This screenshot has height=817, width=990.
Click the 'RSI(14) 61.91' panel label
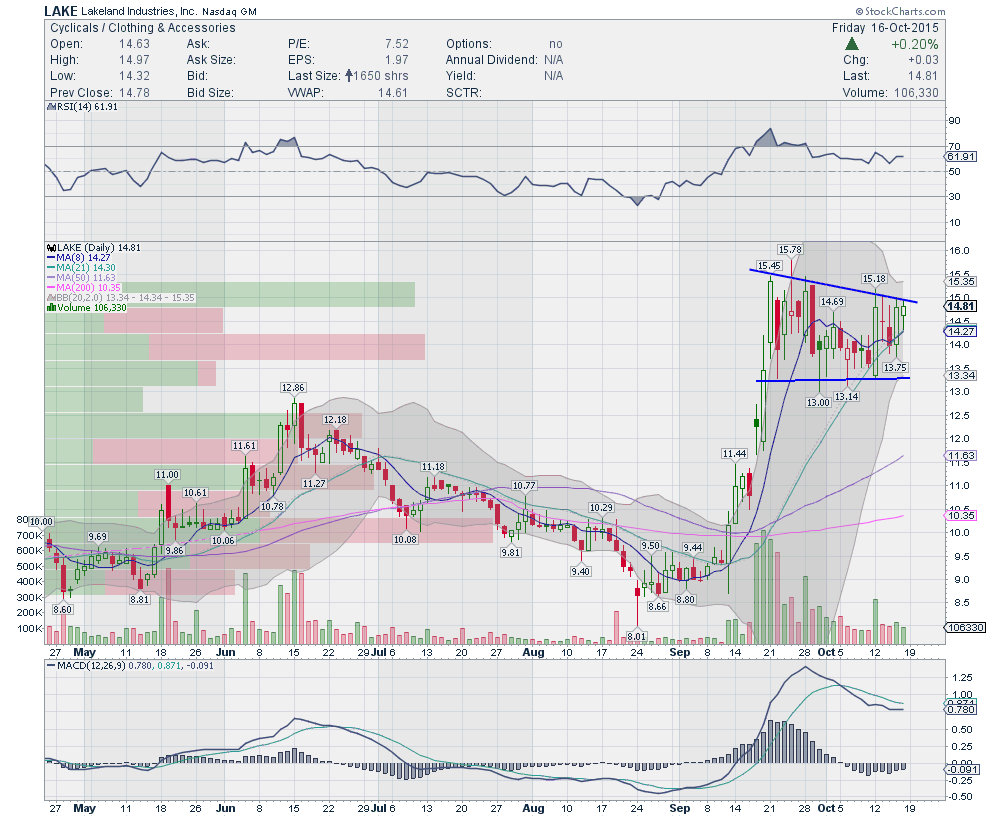[x=87, y=107]
